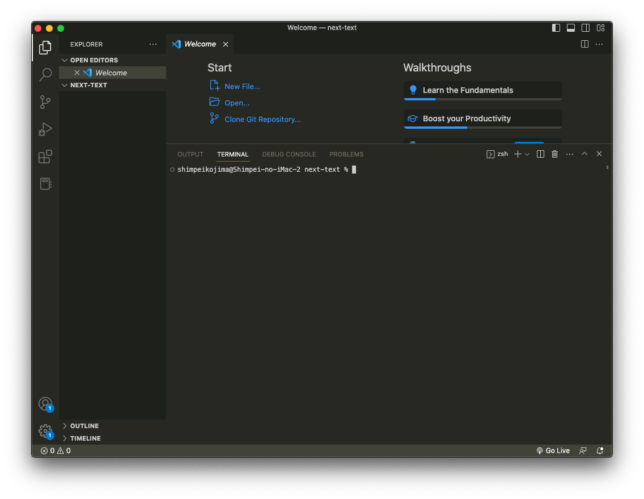
Task: Focus the terminal prompt line
Action: [267, 170]
